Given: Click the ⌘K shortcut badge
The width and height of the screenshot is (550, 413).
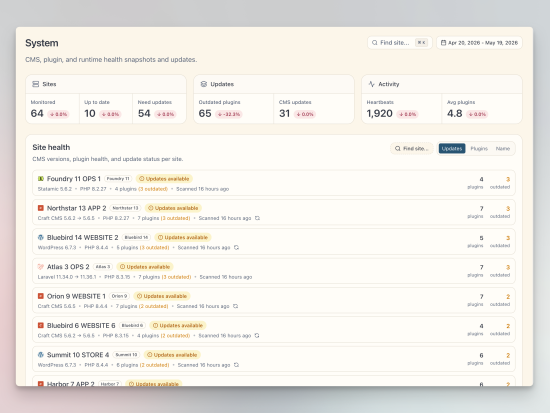Looking at the screenshot, I should click(x=421, y=42).
